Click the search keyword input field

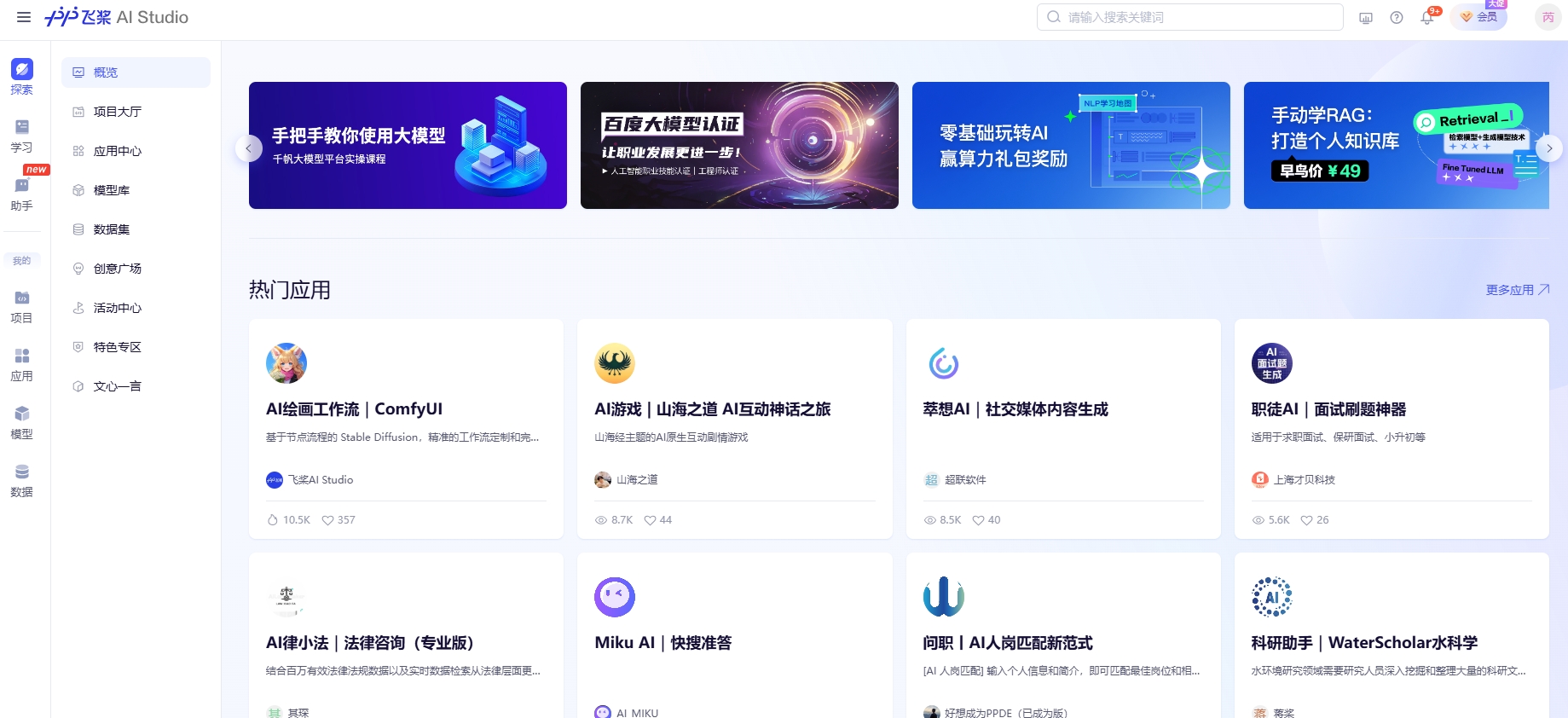pyautogui.click(x=1189, y=17)
